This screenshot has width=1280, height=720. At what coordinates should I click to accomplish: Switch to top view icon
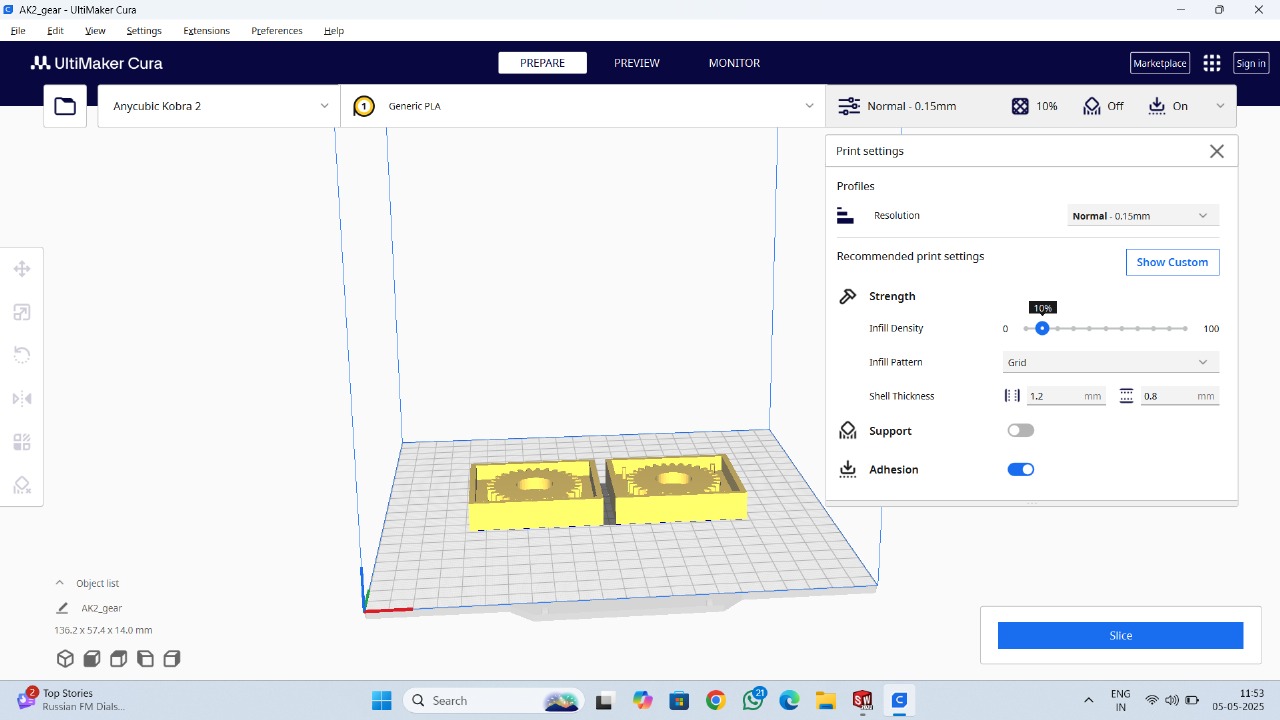(118, 659)
